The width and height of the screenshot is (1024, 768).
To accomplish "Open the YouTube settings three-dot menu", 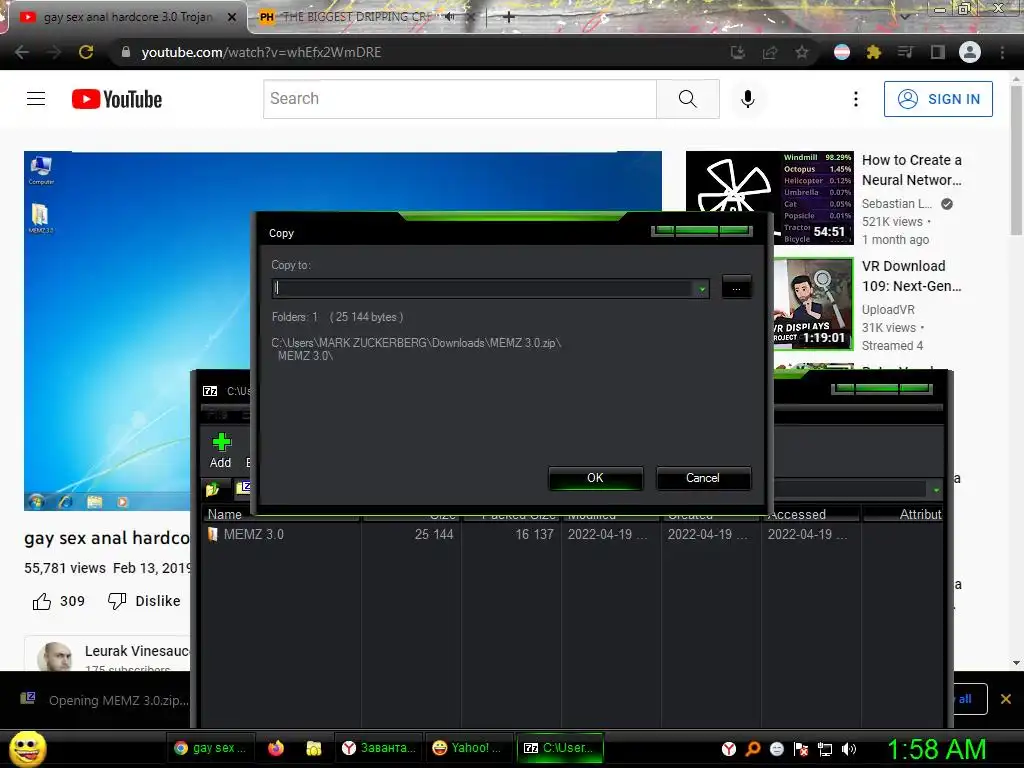I will tap(856, 99).
